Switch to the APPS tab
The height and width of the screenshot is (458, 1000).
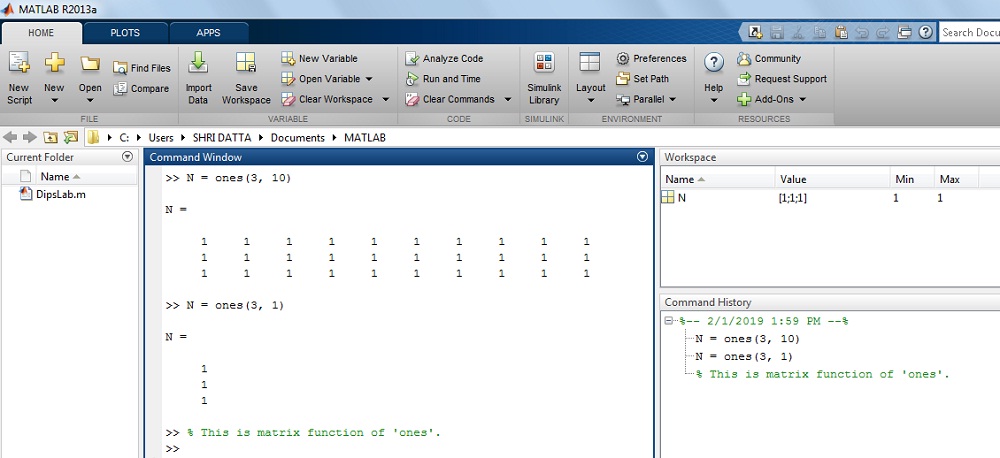pos(208,32)
